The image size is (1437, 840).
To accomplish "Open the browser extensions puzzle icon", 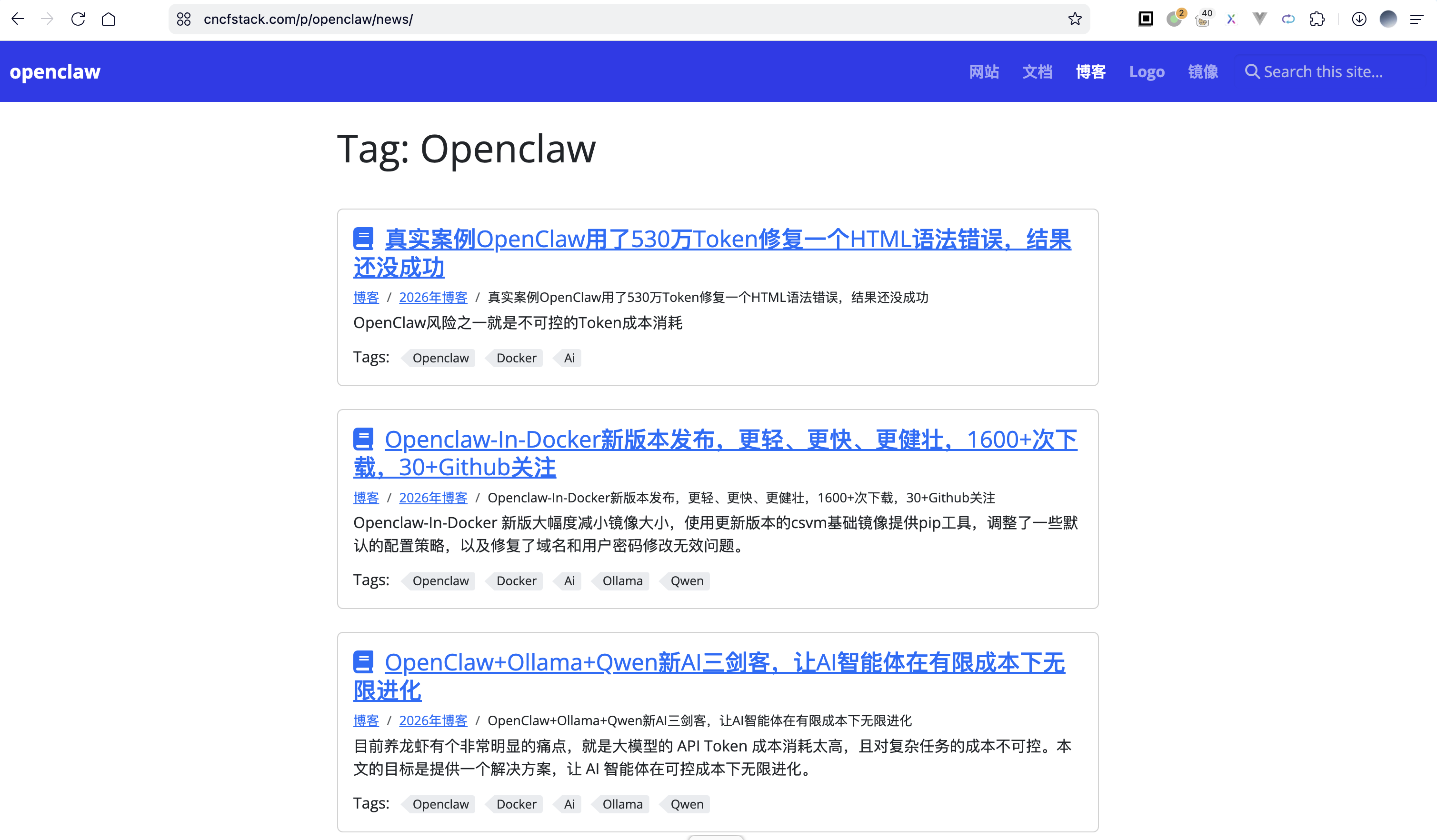I will point(1317,19).
